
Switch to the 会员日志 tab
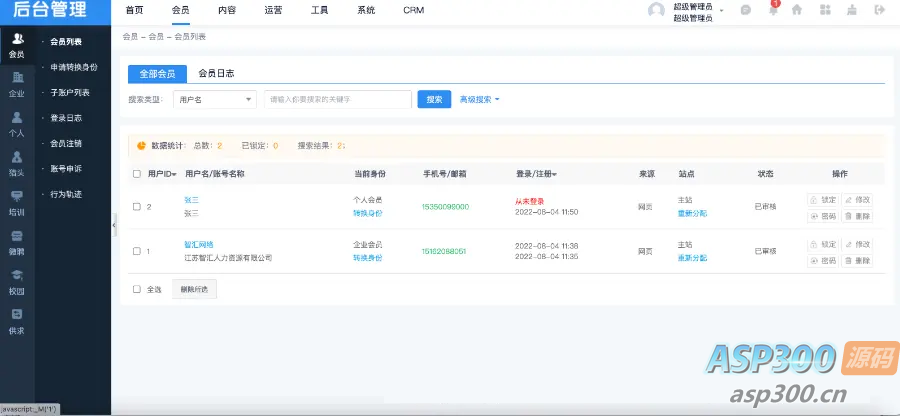[216, 73]
